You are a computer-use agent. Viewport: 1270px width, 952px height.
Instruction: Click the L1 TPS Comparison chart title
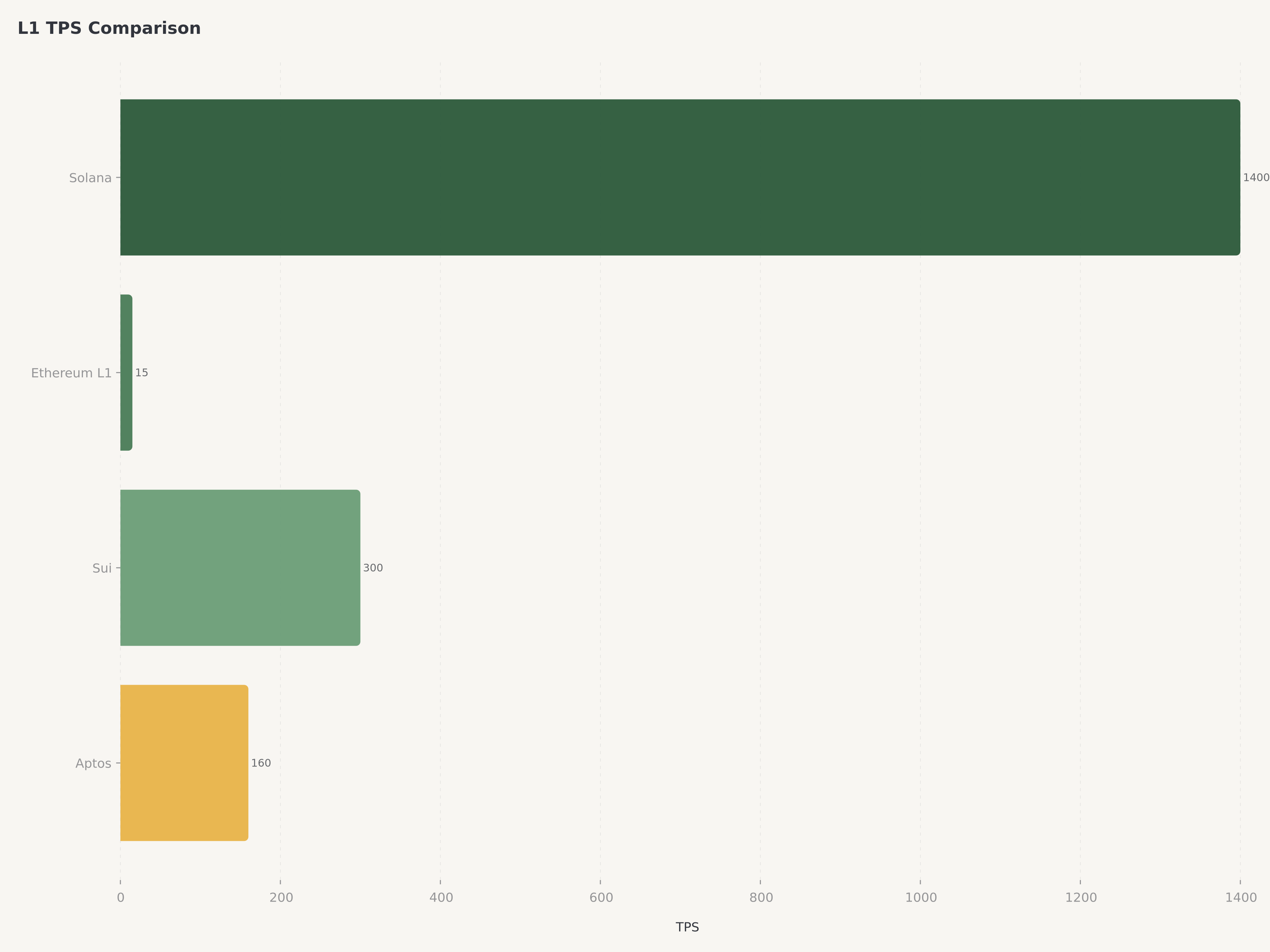[x=109, y=28]
